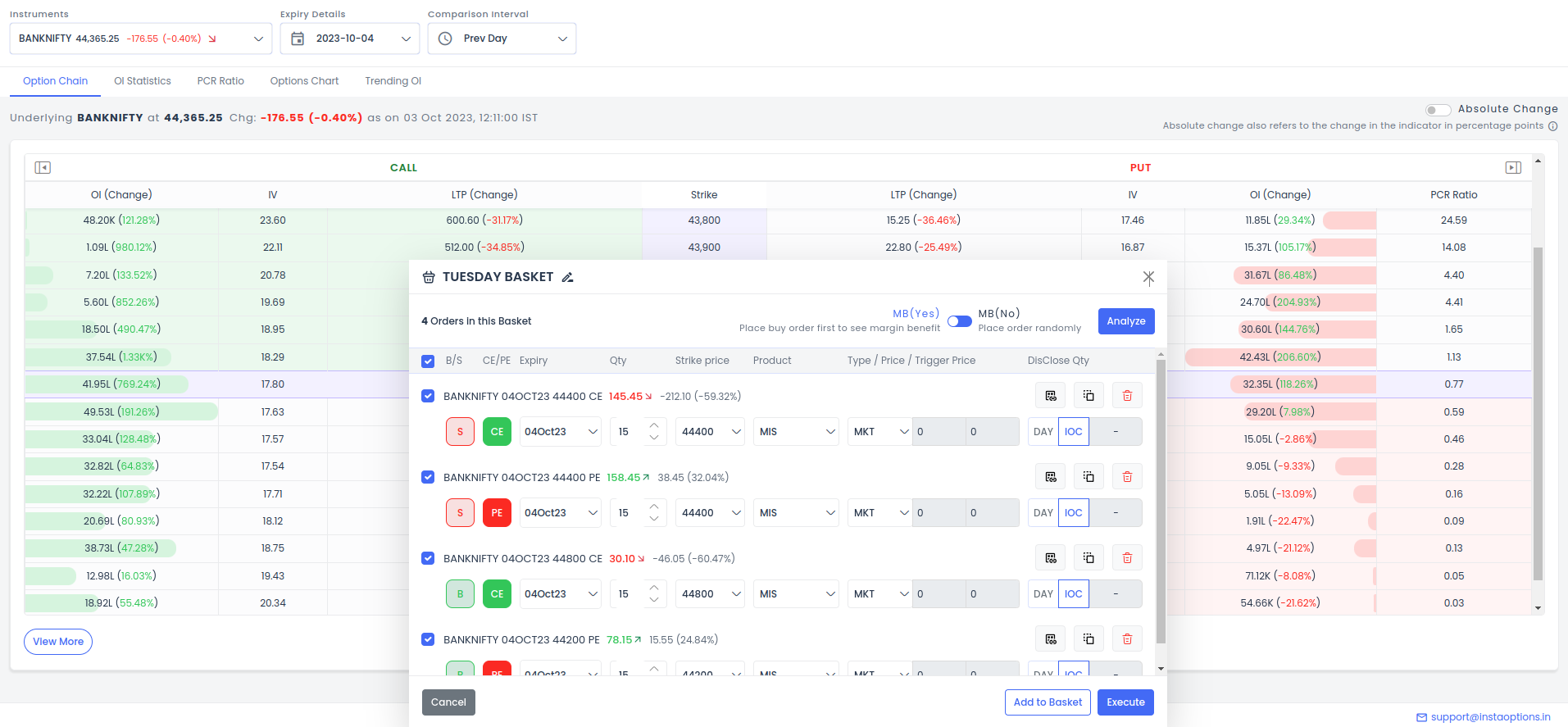Toggle CE option type on 44800 CE order
Image resolution: width=1568 pixels, height=727 pixels.
pyautogui.click(x=497, y=594)
